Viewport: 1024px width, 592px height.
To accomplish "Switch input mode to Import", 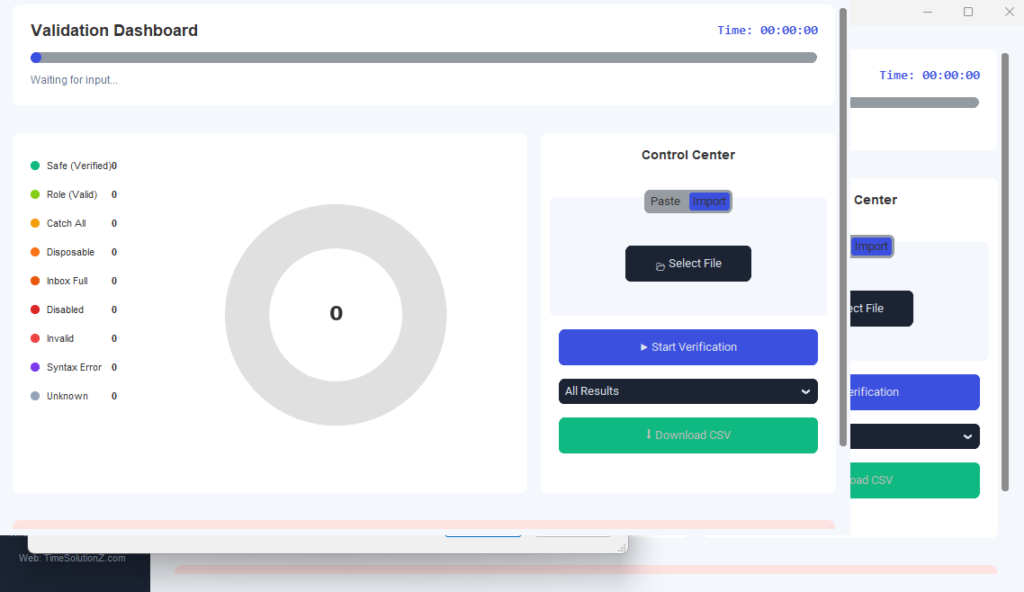I will tap(710, 202).
